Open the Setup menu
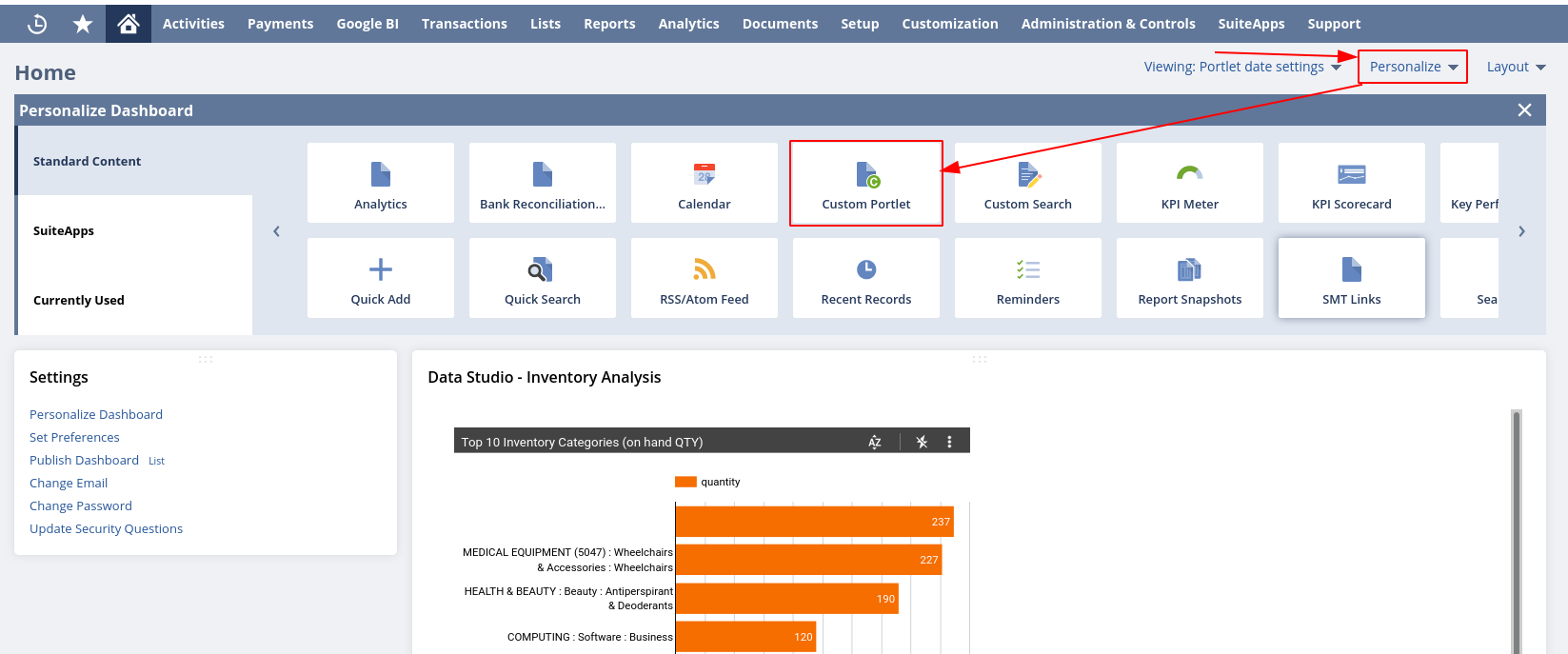The width and height of the screenshot is (1568, 654). [x=860, y=24]
